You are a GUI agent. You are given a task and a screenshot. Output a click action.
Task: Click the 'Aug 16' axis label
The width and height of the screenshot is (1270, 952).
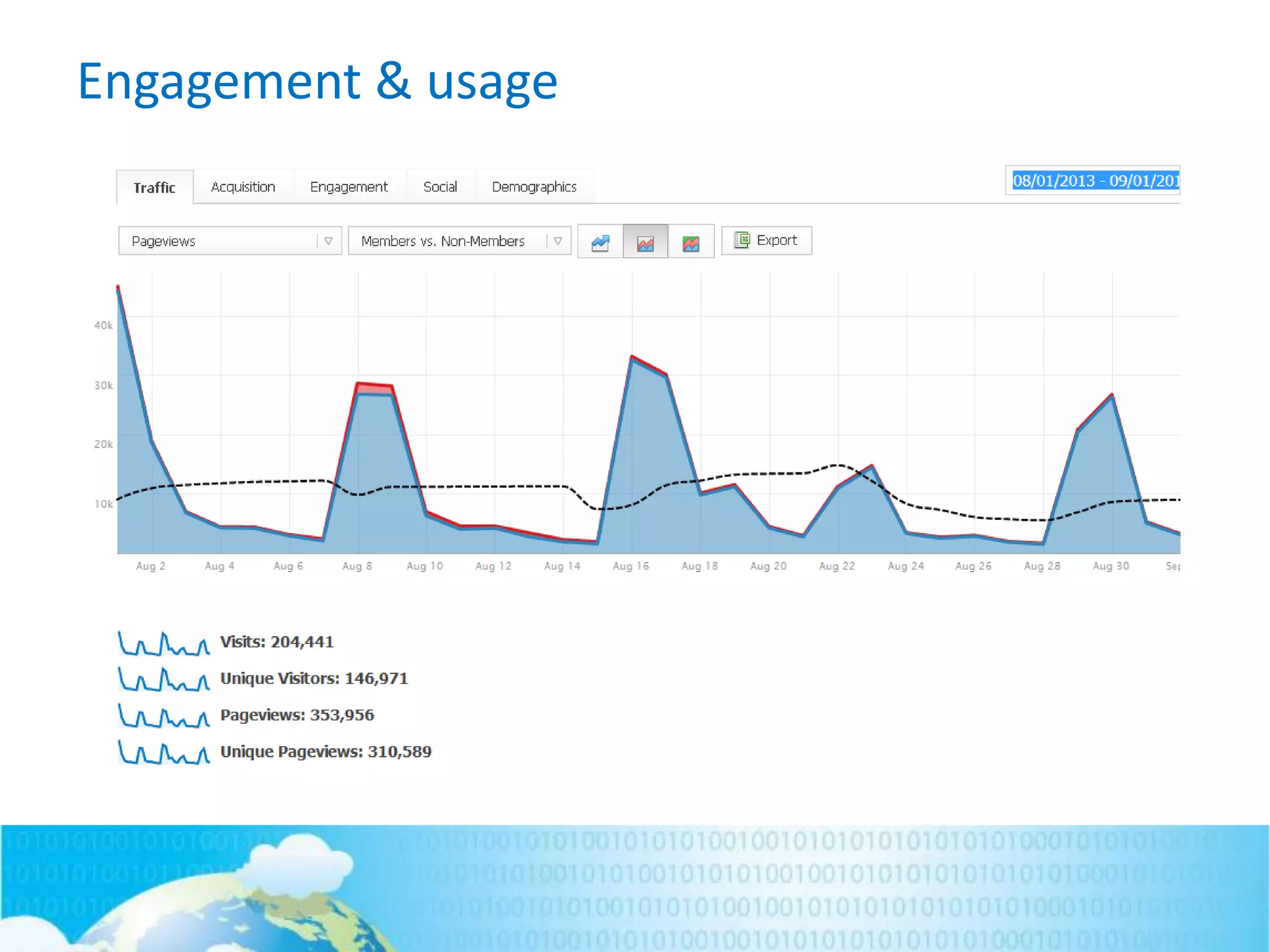tap(631, 566)
